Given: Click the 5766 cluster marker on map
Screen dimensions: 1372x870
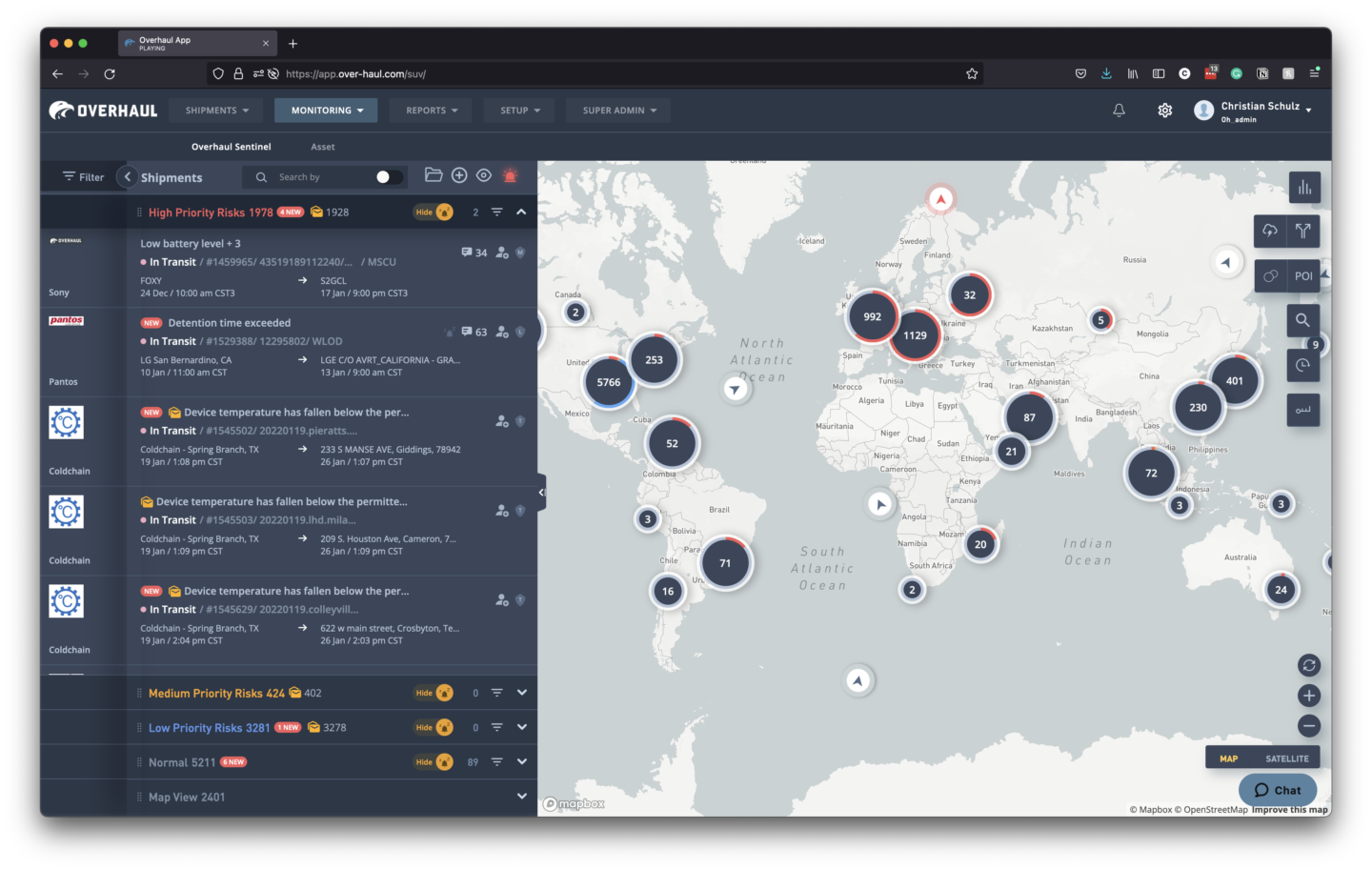Looking at the screenshot, I should pos(609,382).
